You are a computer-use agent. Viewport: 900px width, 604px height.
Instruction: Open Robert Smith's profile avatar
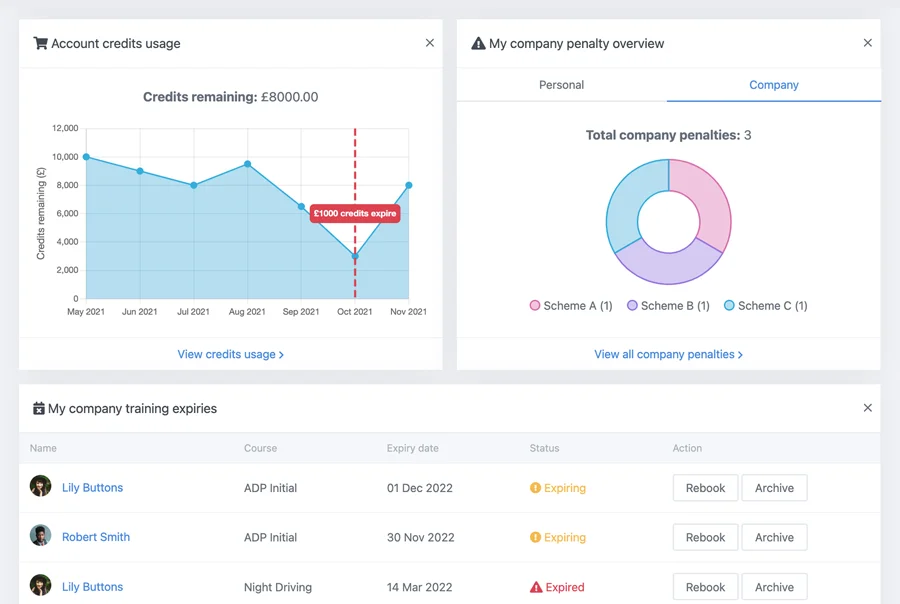point(40,536)
